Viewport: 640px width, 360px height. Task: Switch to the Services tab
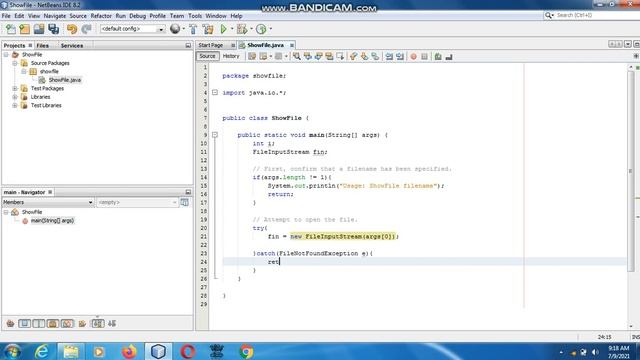tap(72, 45)
